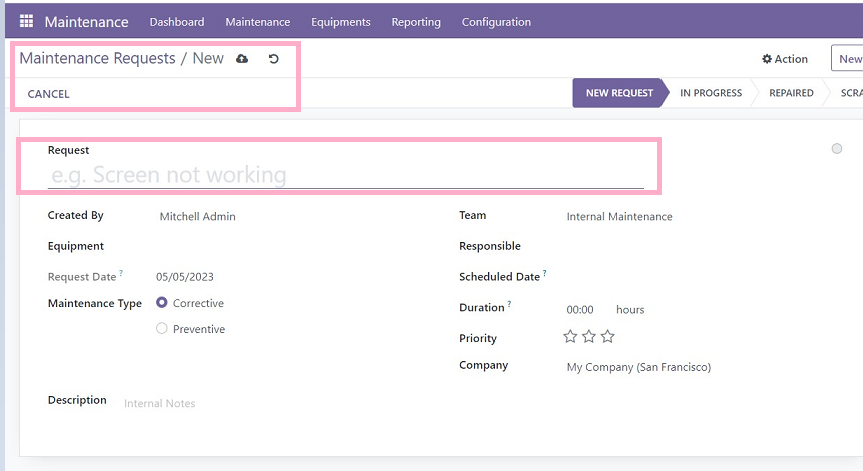The image size is (863, 471).
Task: Select Preventive maintenance type
Action: tap(161, 328)
